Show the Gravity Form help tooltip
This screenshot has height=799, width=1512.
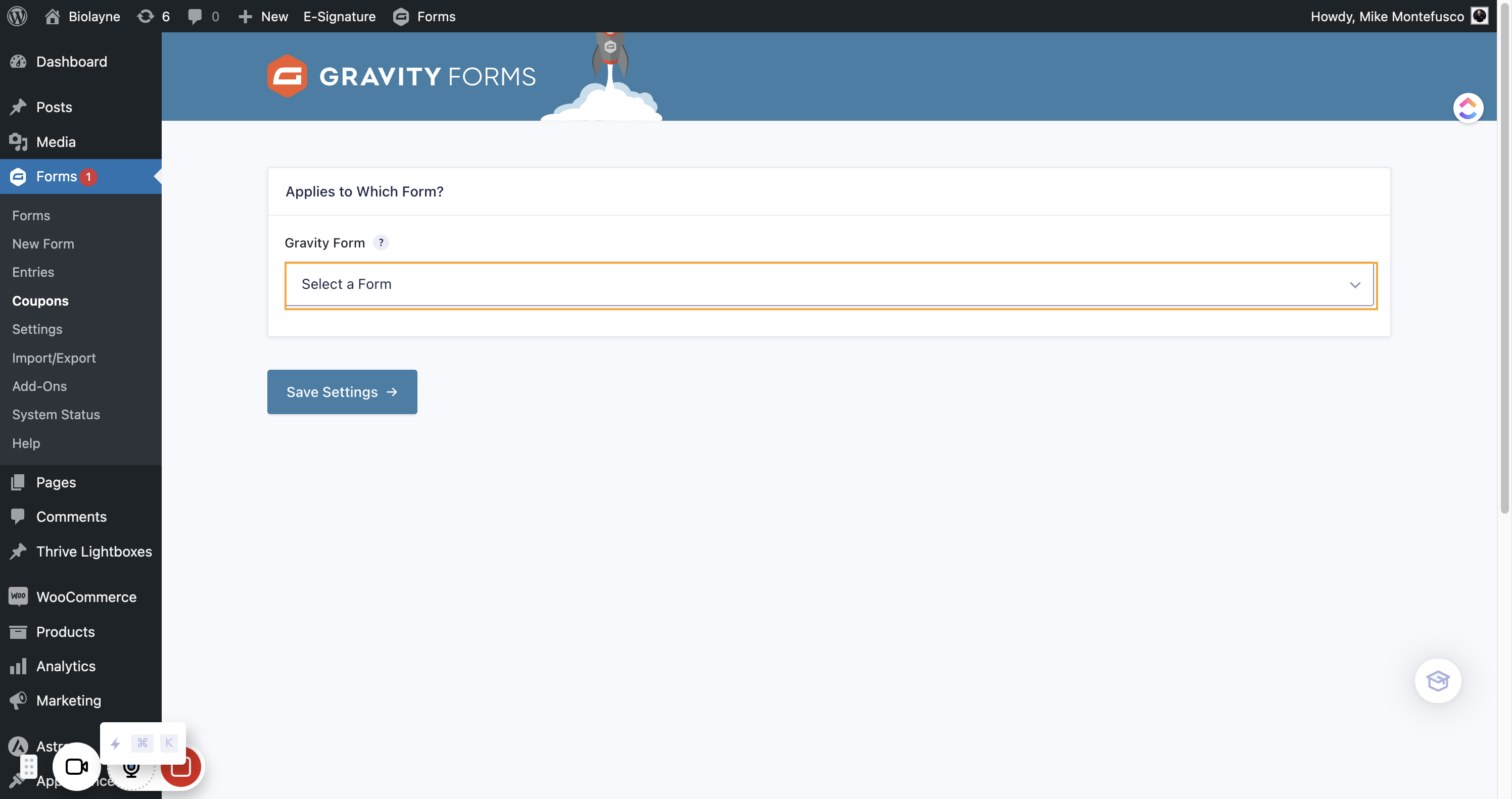[x=381, y=242]
